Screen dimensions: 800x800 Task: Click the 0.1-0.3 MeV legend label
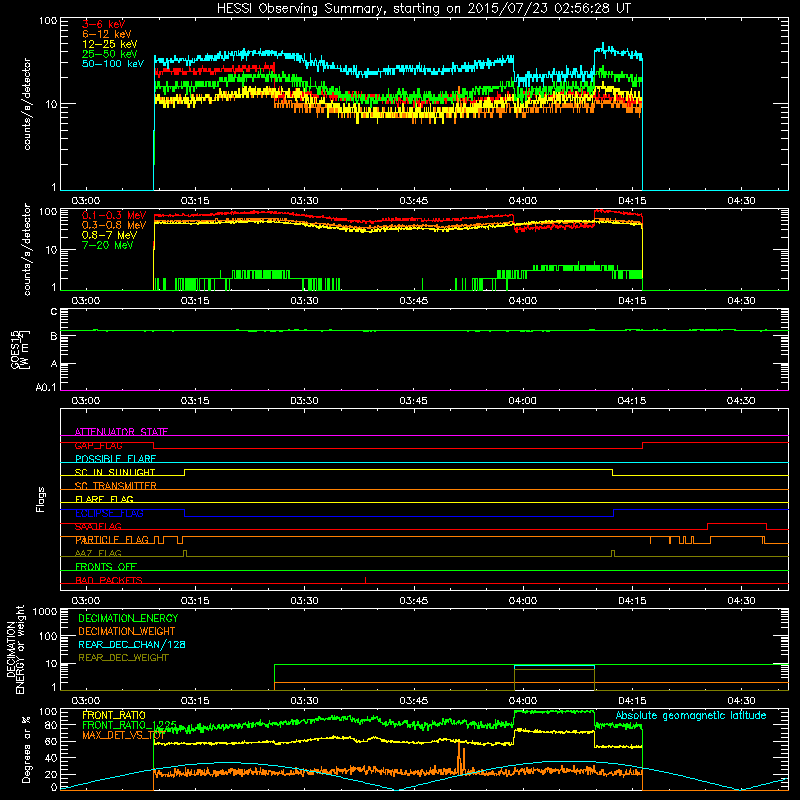(x=114, y=215)
